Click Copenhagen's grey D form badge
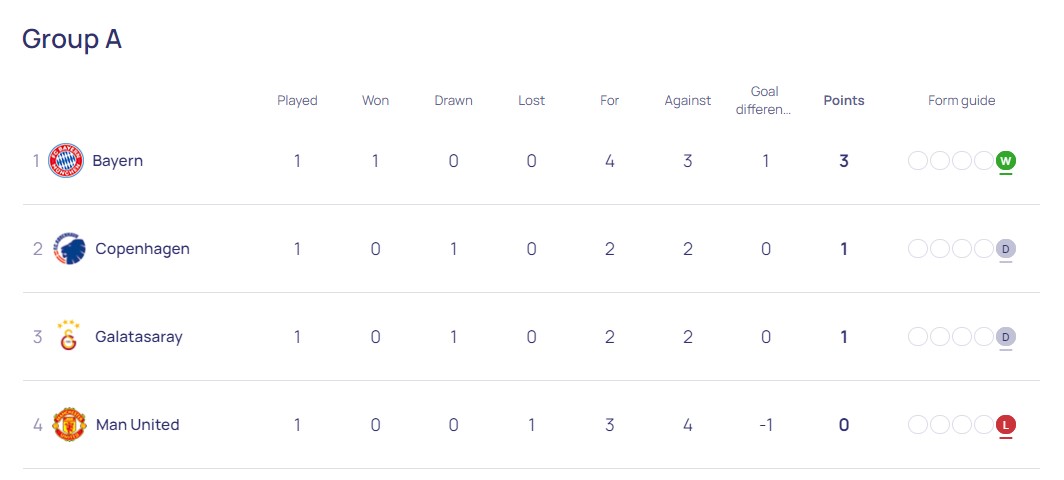 pyautogui.click(x=1006, y=248)
